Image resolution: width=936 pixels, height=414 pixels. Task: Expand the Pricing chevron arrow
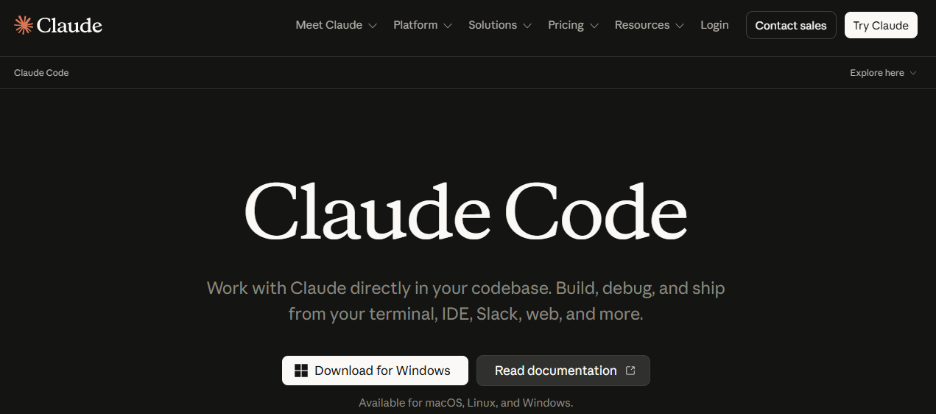pos(594,26)
